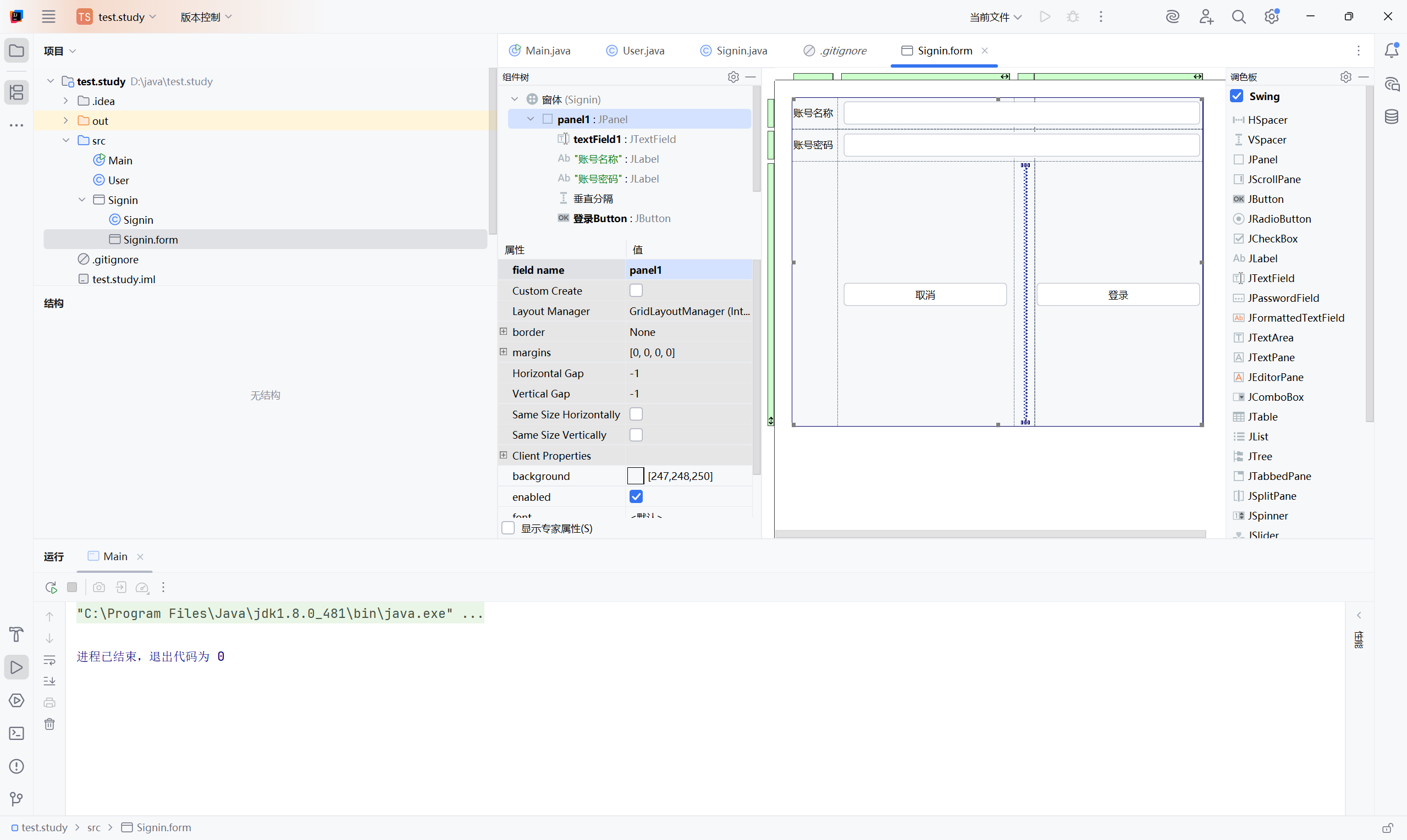Expand the out folder
This screenshot has width=1407, height=840.
pyautogui.click(x=65, y=120)
